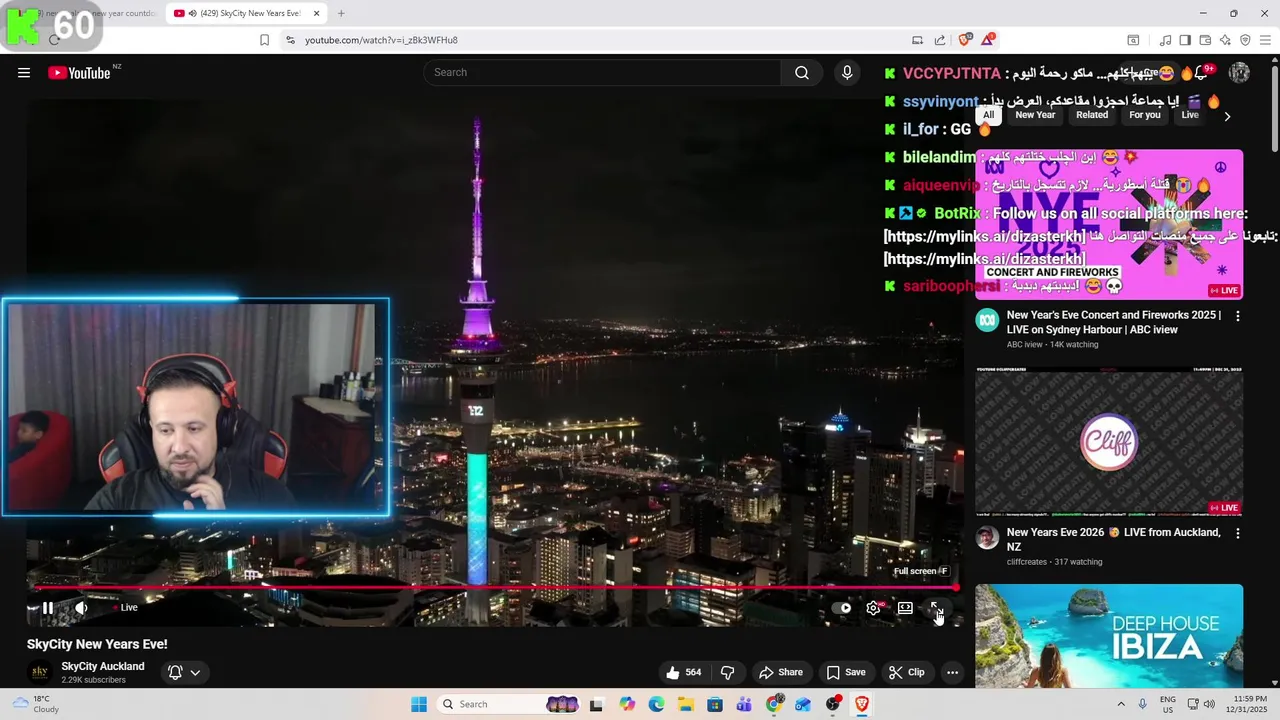Share the SkyCity video
This screenshot has height=720, width=1280.
click(x=780, y=672)
